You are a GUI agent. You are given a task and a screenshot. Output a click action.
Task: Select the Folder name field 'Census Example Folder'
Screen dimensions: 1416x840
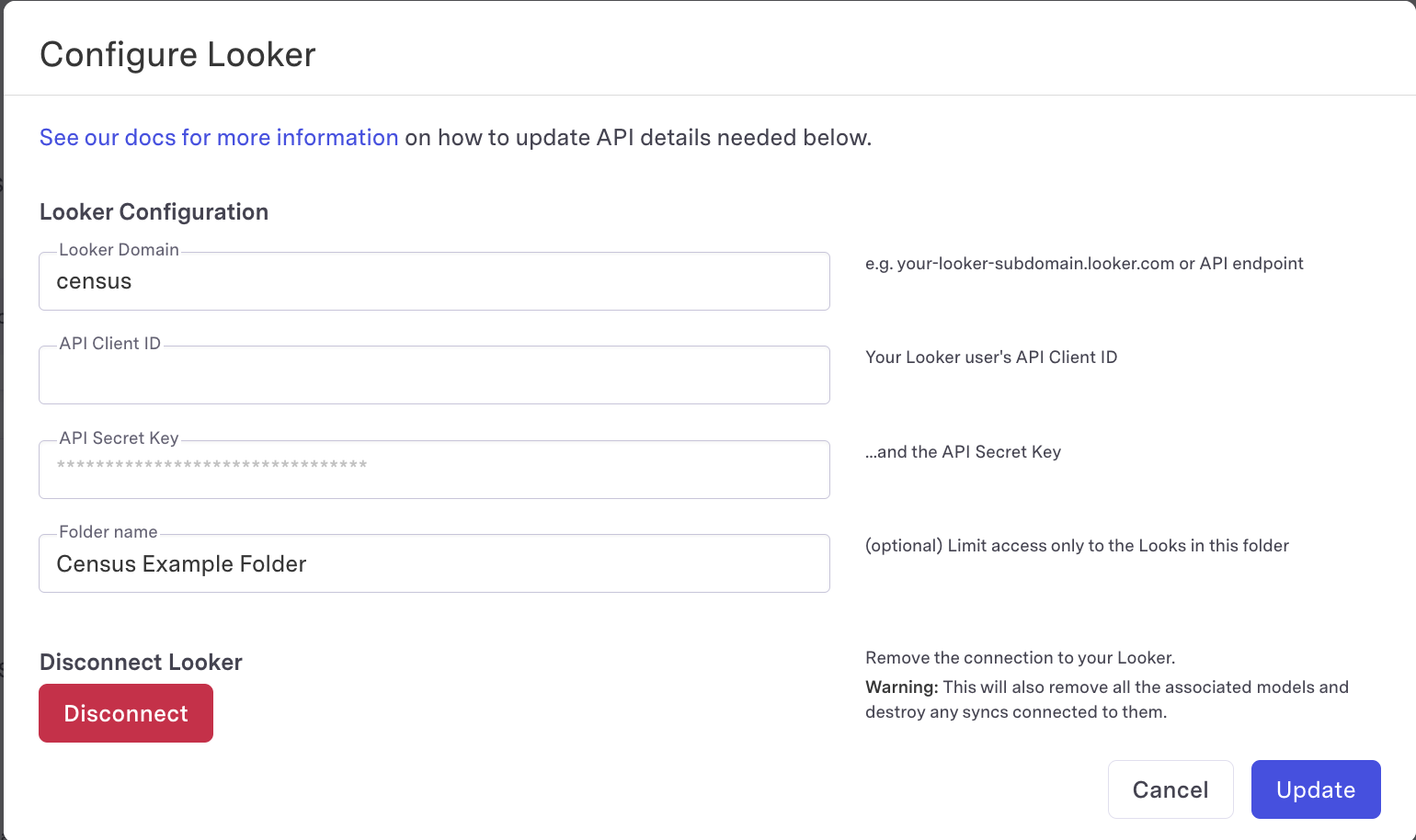(434, 564)
